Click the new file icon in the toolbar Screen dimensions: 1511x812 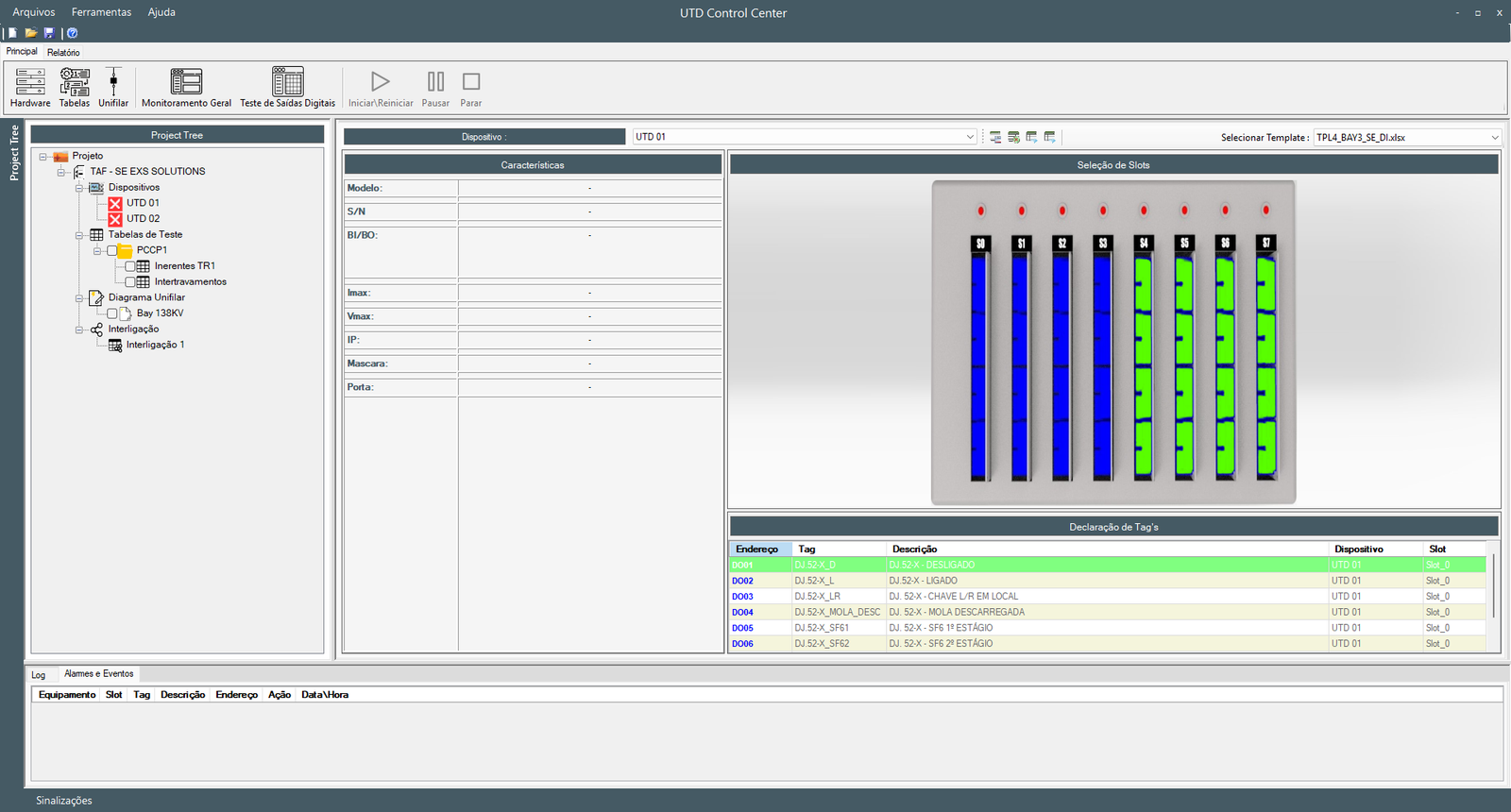[x=13, y=33]
